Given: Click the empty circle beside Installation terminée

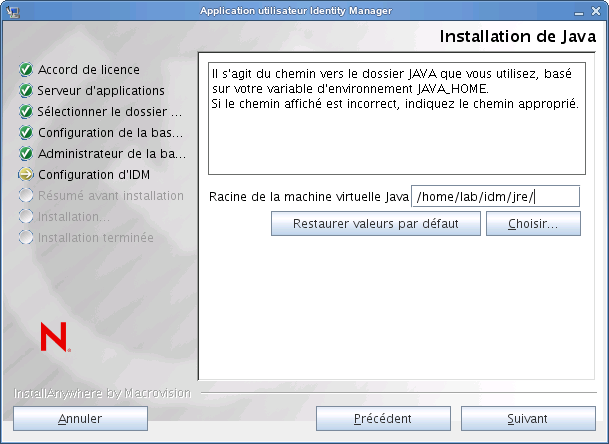Looking at the screenshot, I should pyautogui.click(x=26, y=237).
